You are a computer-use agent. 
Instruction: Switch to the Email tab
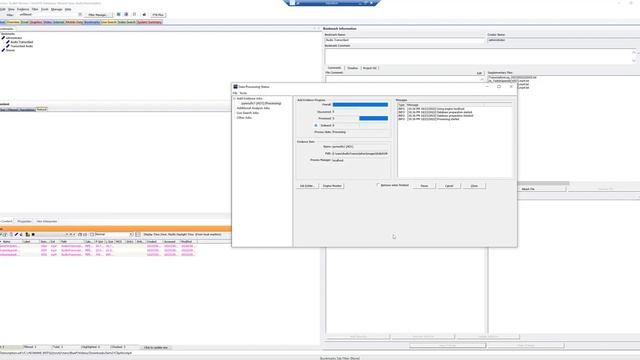(25, 22)
